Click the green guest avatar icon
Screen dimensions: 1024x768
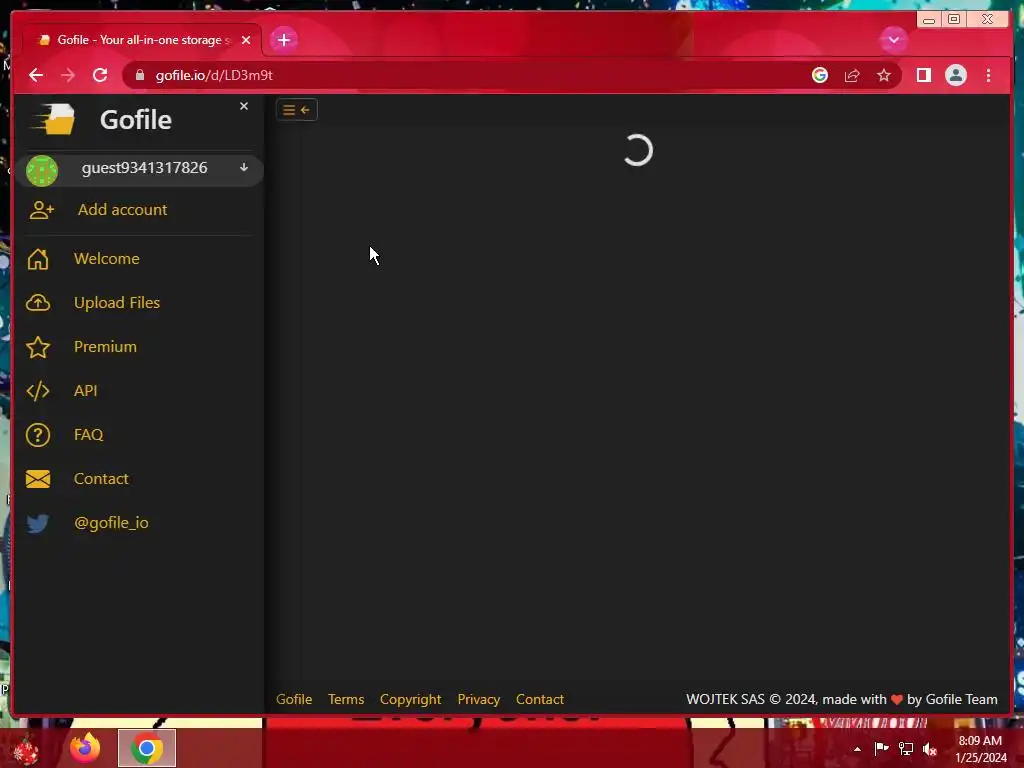[x=42, y=171]
